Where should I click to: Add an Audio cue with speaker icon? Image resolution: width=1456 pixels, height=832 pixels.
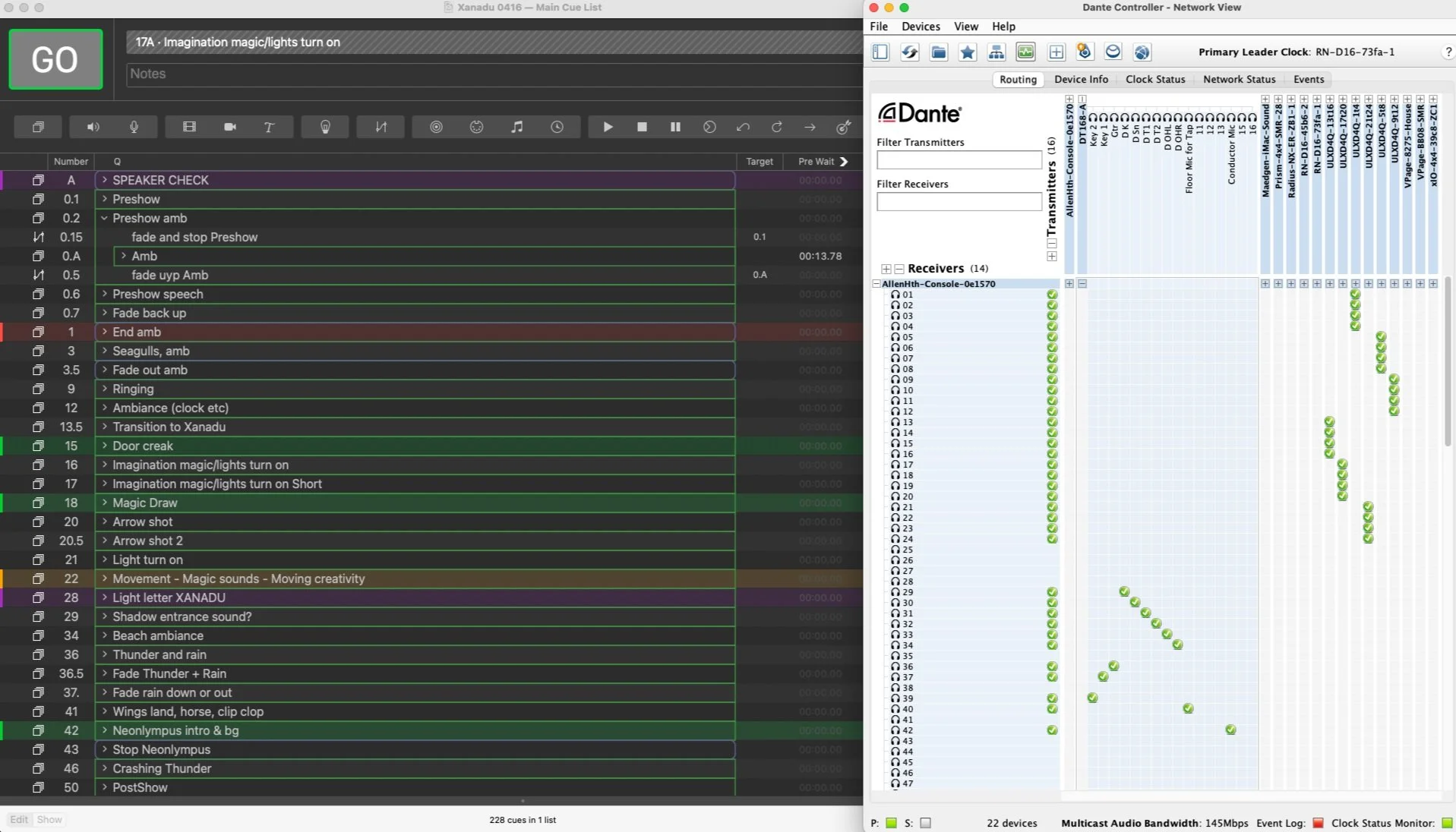[x=93, y=127]
